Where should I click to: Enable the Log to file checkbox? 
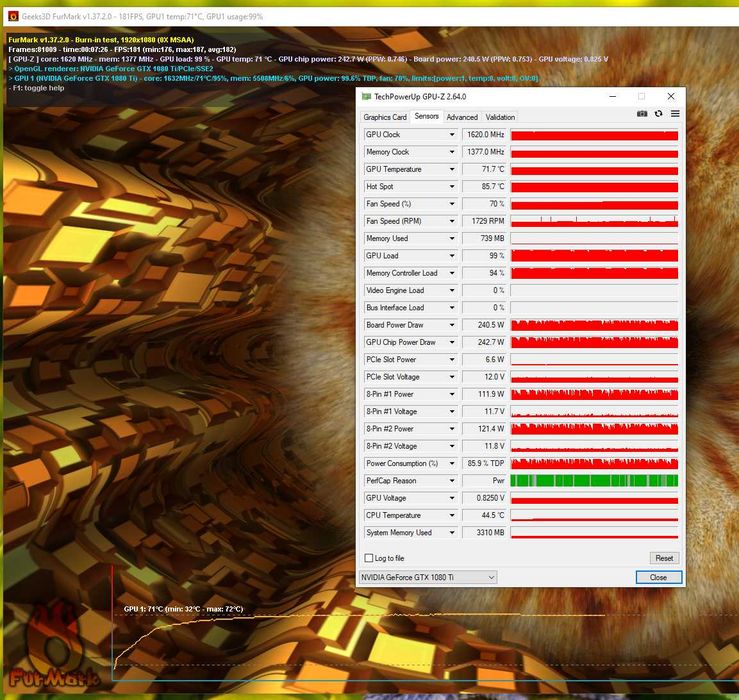coord(369,558)
